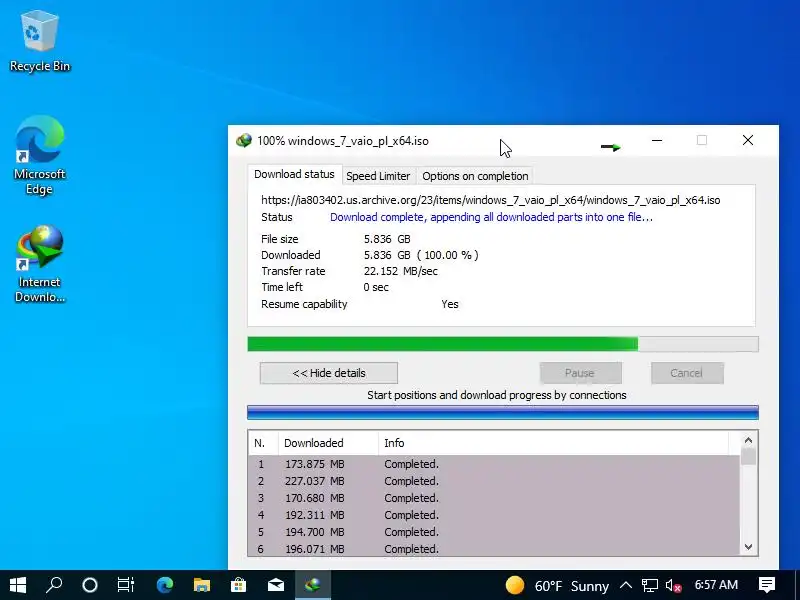Switch to the Speed Limiter tab
Image resolution: width=800 pixels, height=600 pixels.
pos(378,176)
